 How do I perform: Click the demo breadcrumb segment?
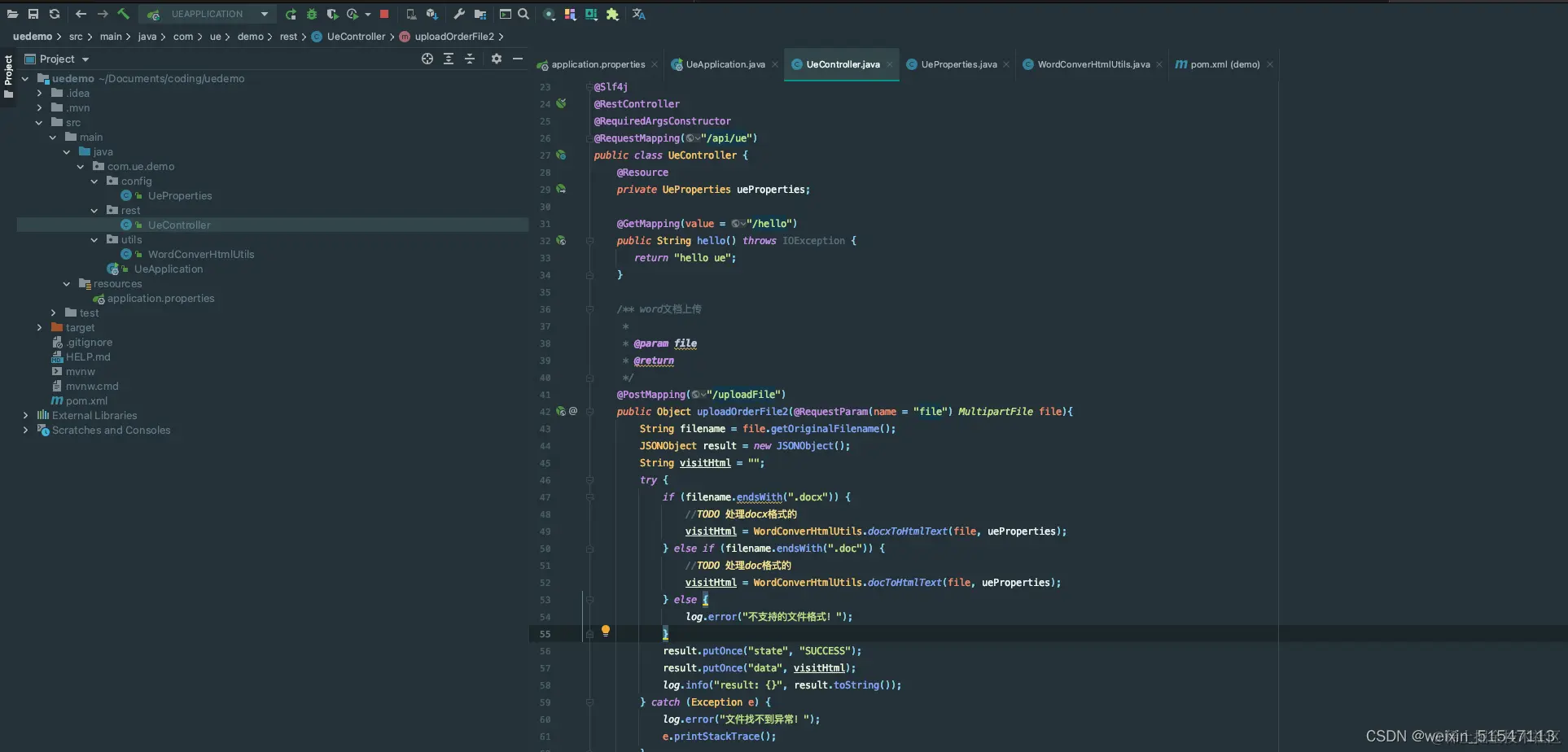[x=251, y=37]
